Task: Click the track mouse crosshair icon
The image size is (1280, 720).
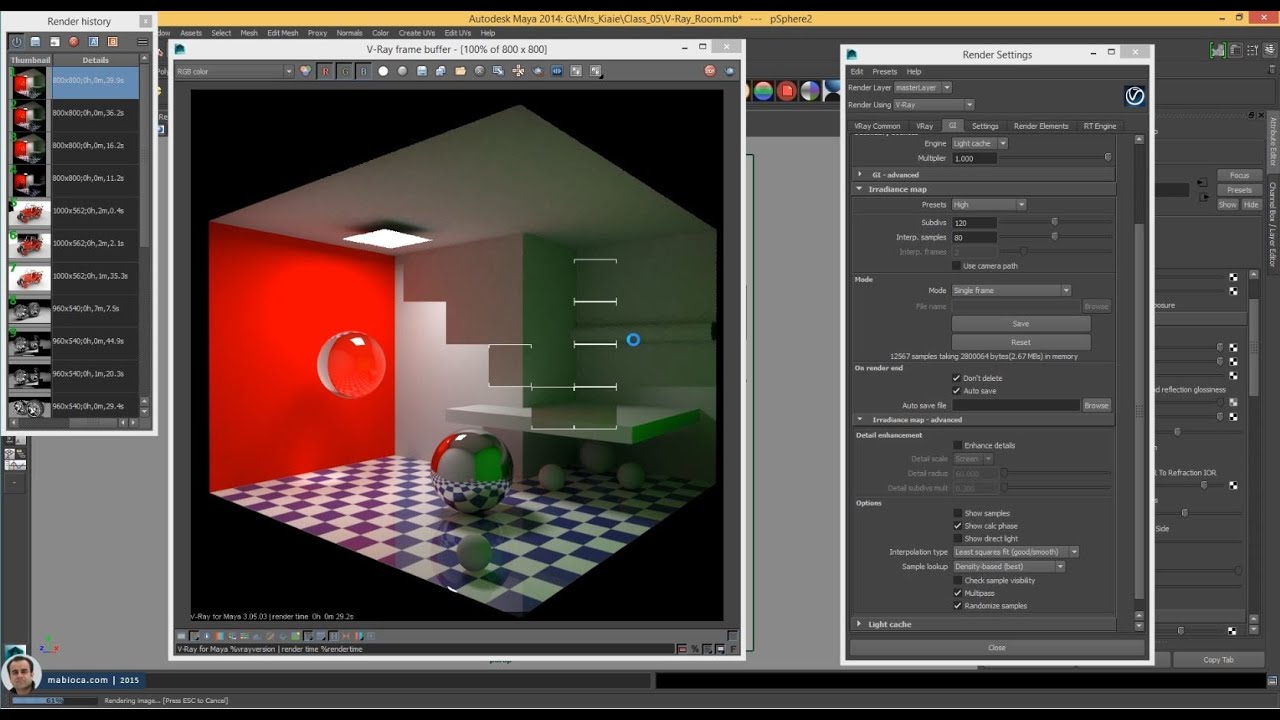Action: (518, 71)
